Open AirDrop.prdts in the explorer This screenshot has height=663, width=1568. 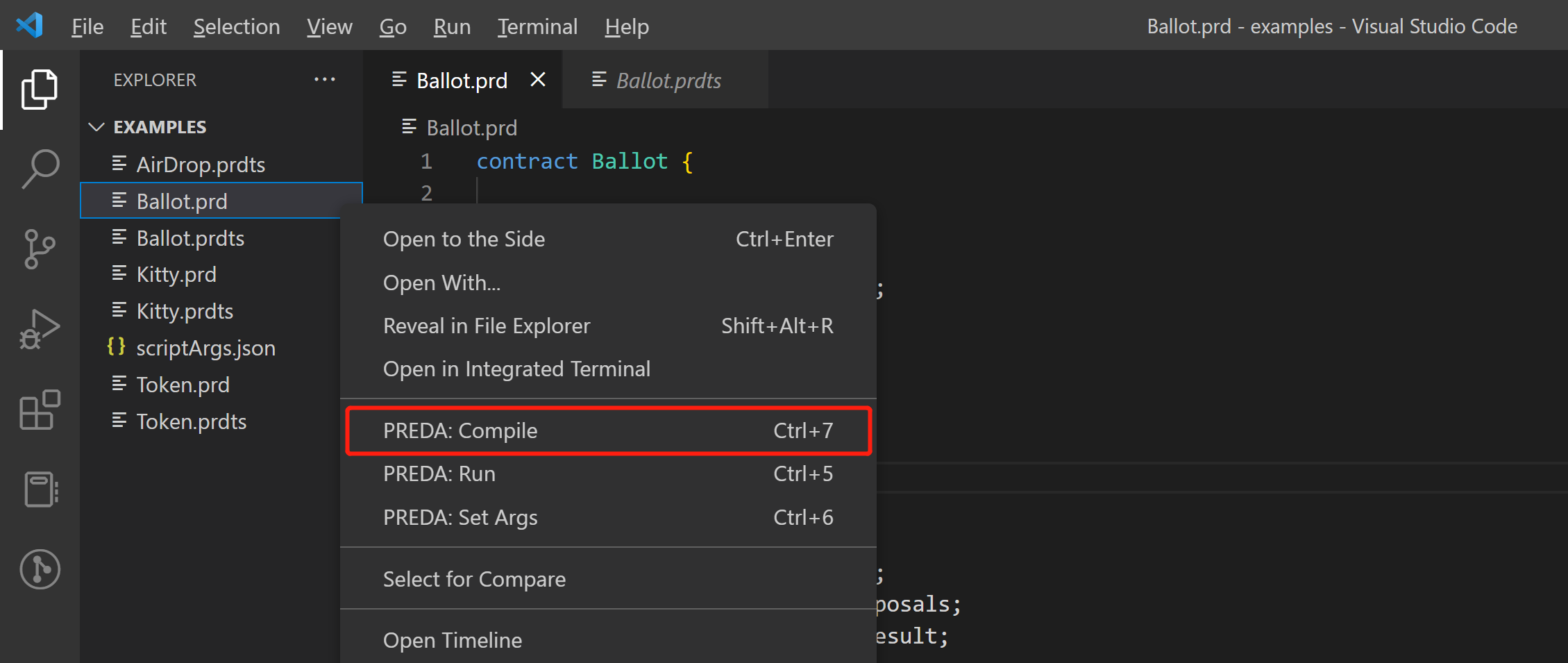(221, 164)
